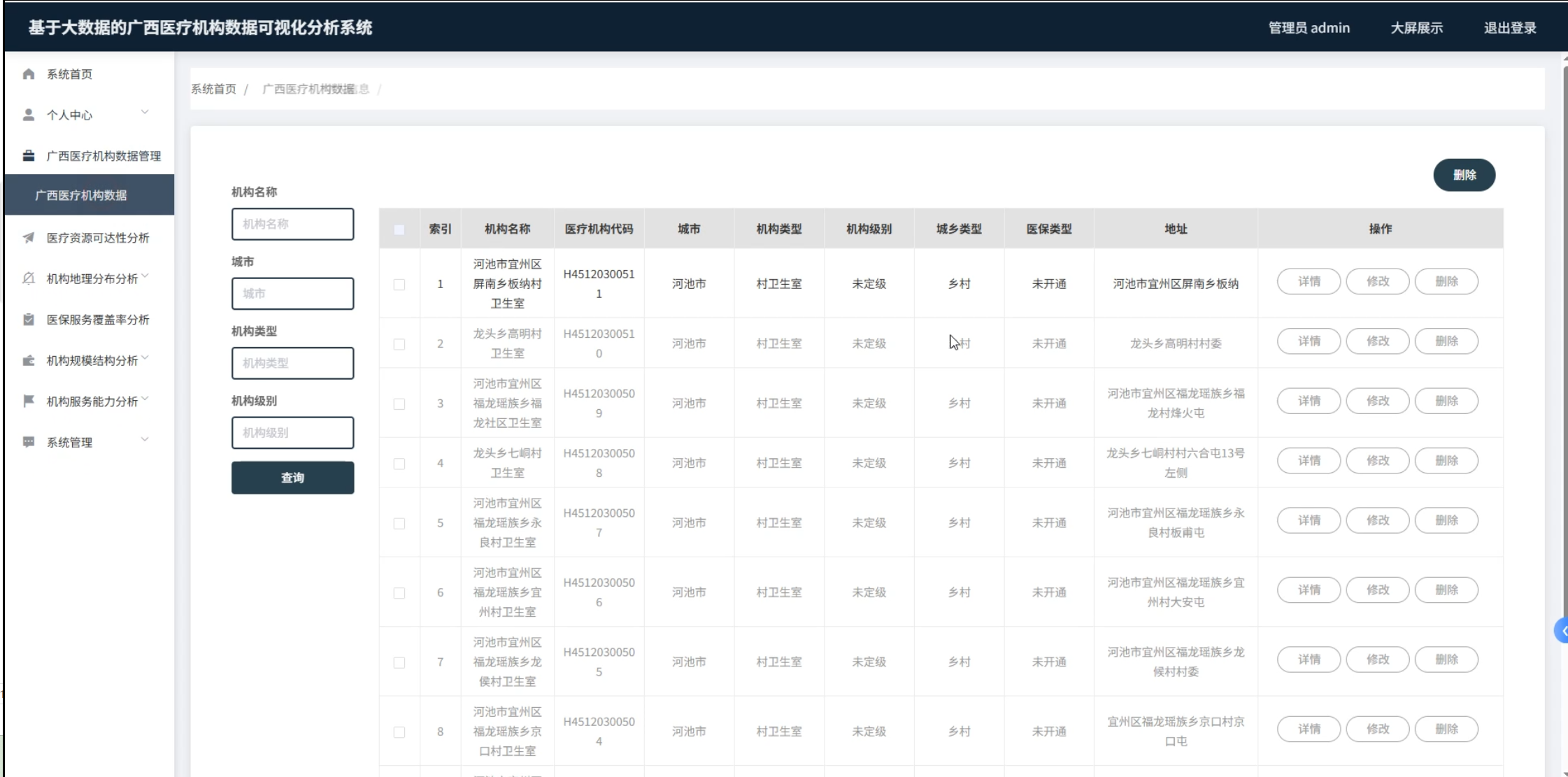Check the box for row index 1
The image size is (1568, 777).
click(x=399, y=285)
